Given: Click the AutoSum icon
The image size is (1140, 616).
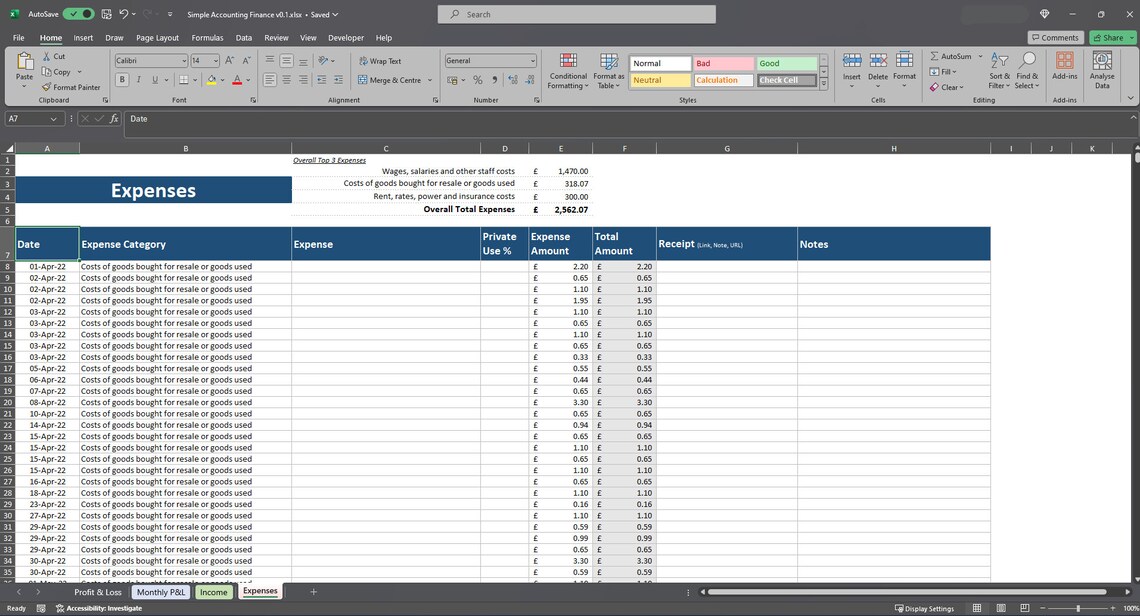Looking at the screenshot, I should (936, 56).
